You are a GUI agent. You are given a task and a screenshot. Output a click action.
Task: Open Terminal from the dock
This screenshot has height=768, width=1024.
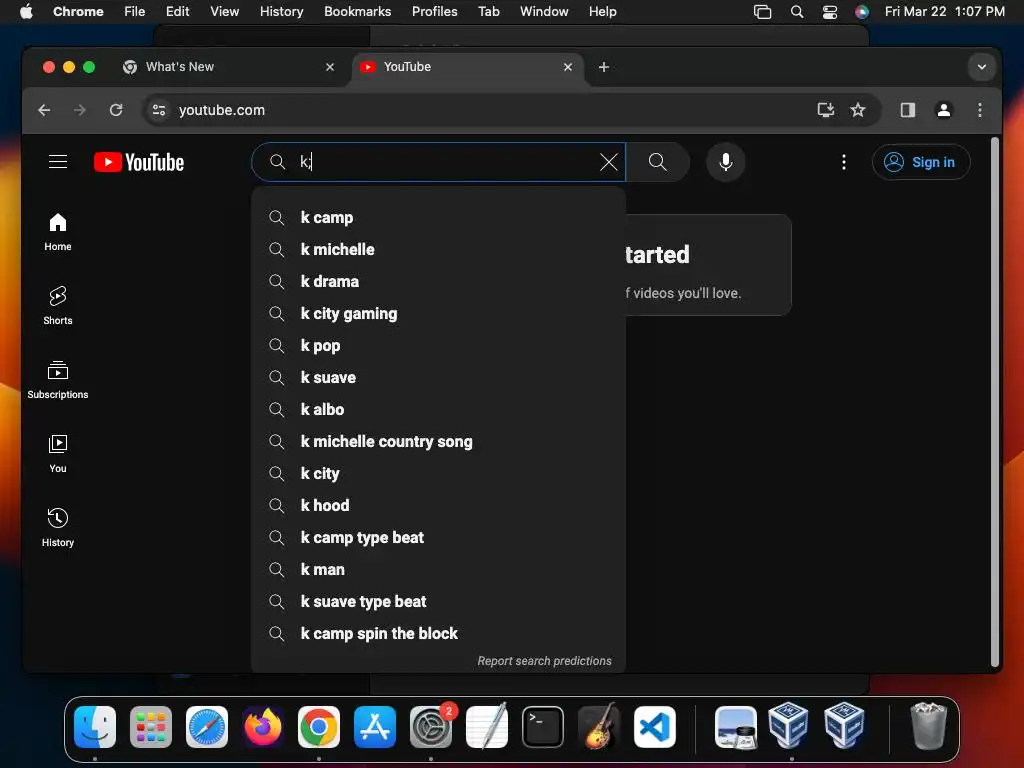543,727
